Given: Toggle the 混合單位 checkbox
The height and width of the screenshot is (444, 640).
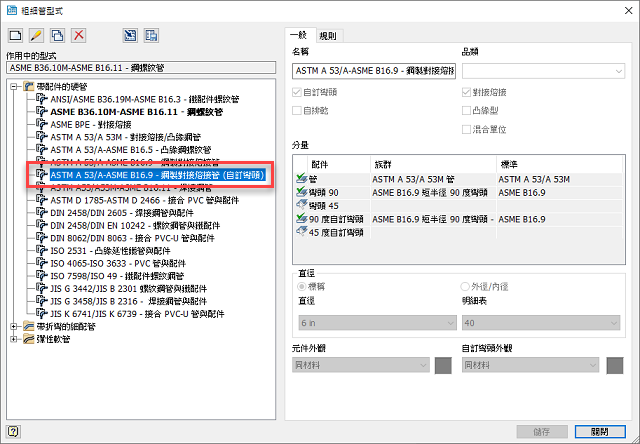Looking at the screenshot, I should pos(466,129).
